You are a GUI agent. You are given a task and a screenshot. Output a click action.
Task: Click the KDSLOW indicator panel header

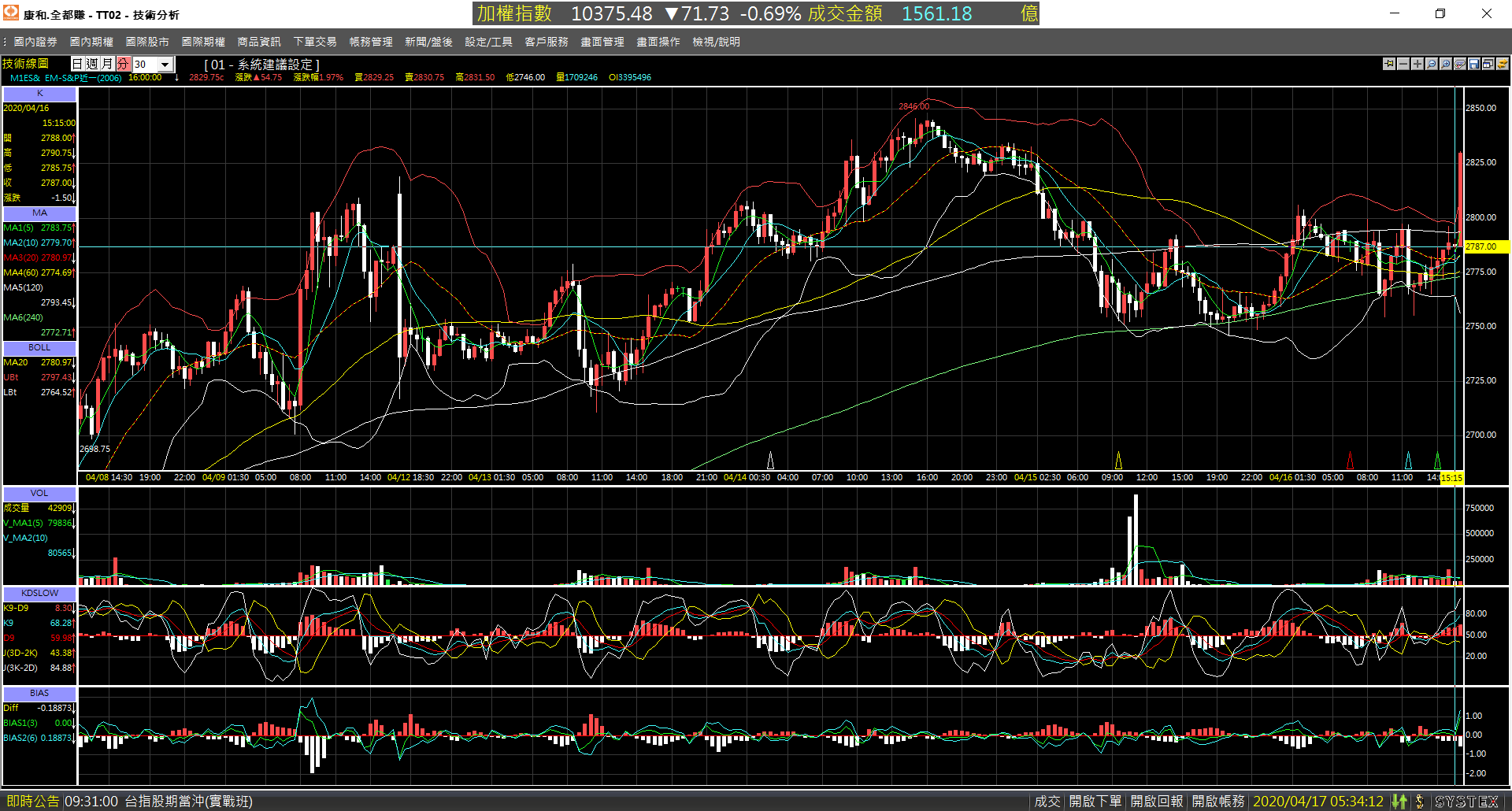click(39, 594)
